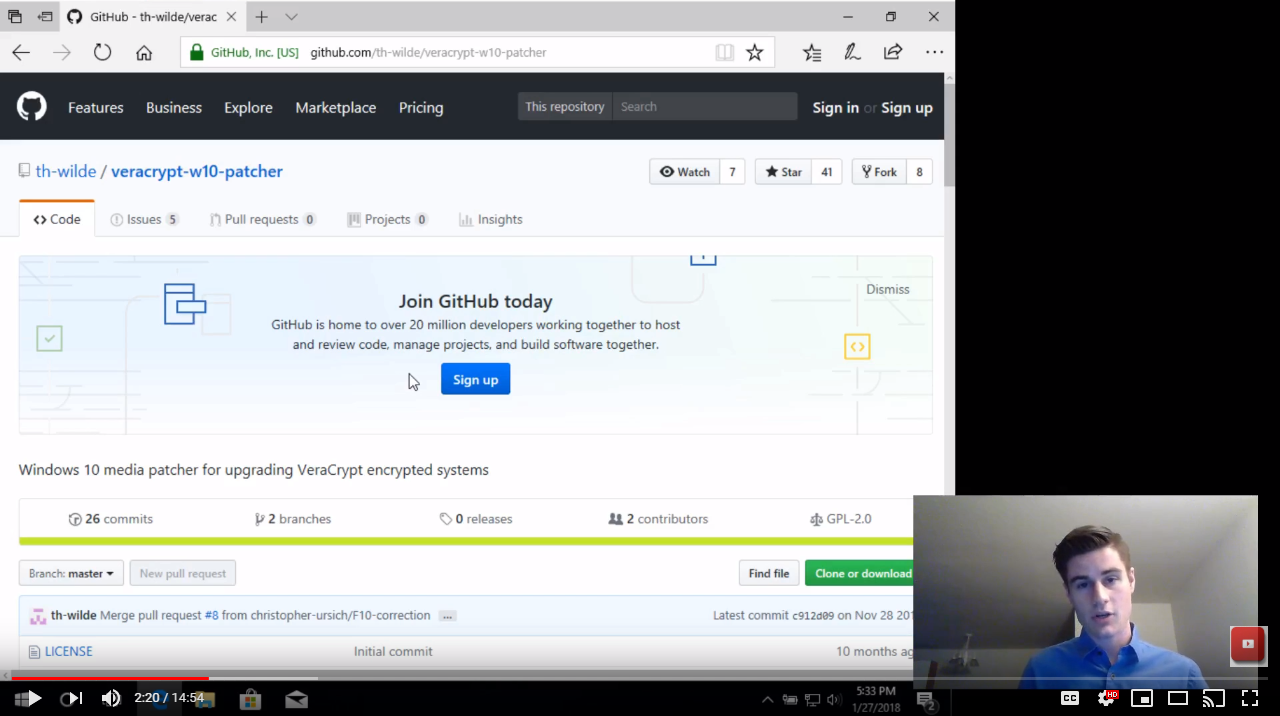Open a new browser tab plus
The width and height of the screenshot is (1280, 716).
pos(262,17)
